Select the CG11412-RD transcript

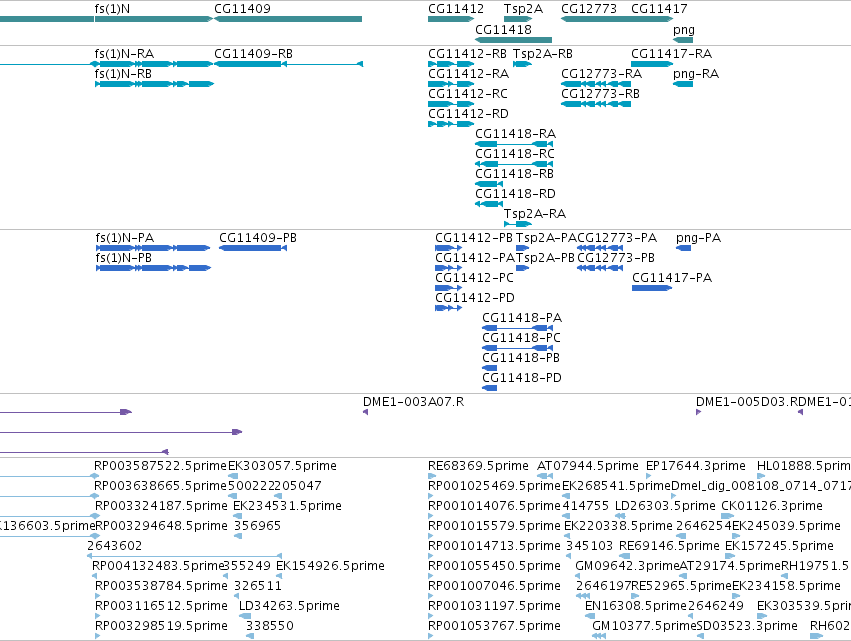point(451,124)
